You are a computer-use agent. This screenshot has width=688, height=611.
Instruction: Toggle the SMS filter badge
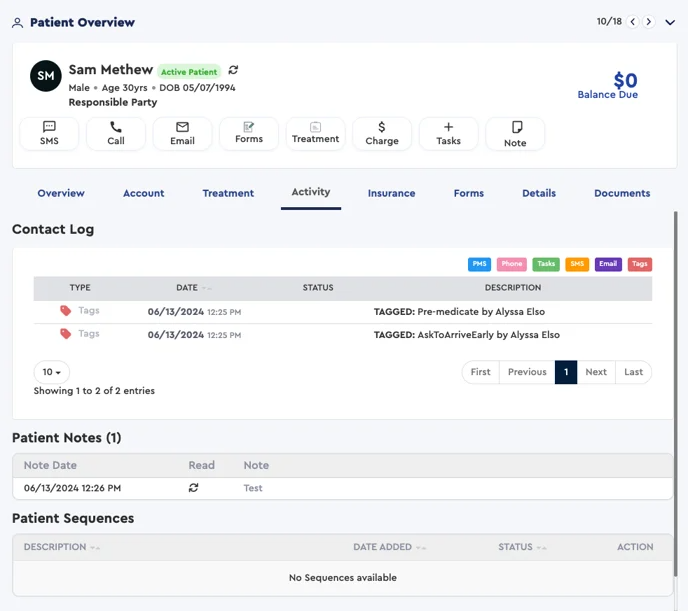coord(577,264)
